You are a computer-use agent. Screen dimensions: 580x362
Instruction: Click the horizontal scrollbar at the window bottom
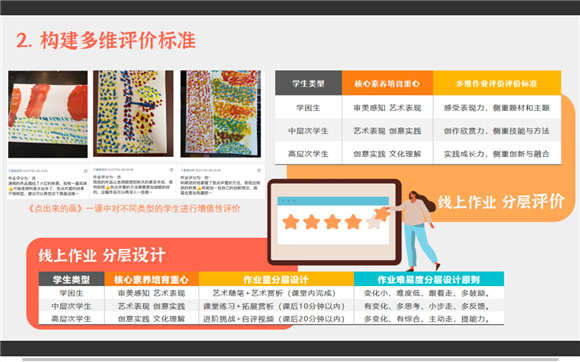(290, 359)
